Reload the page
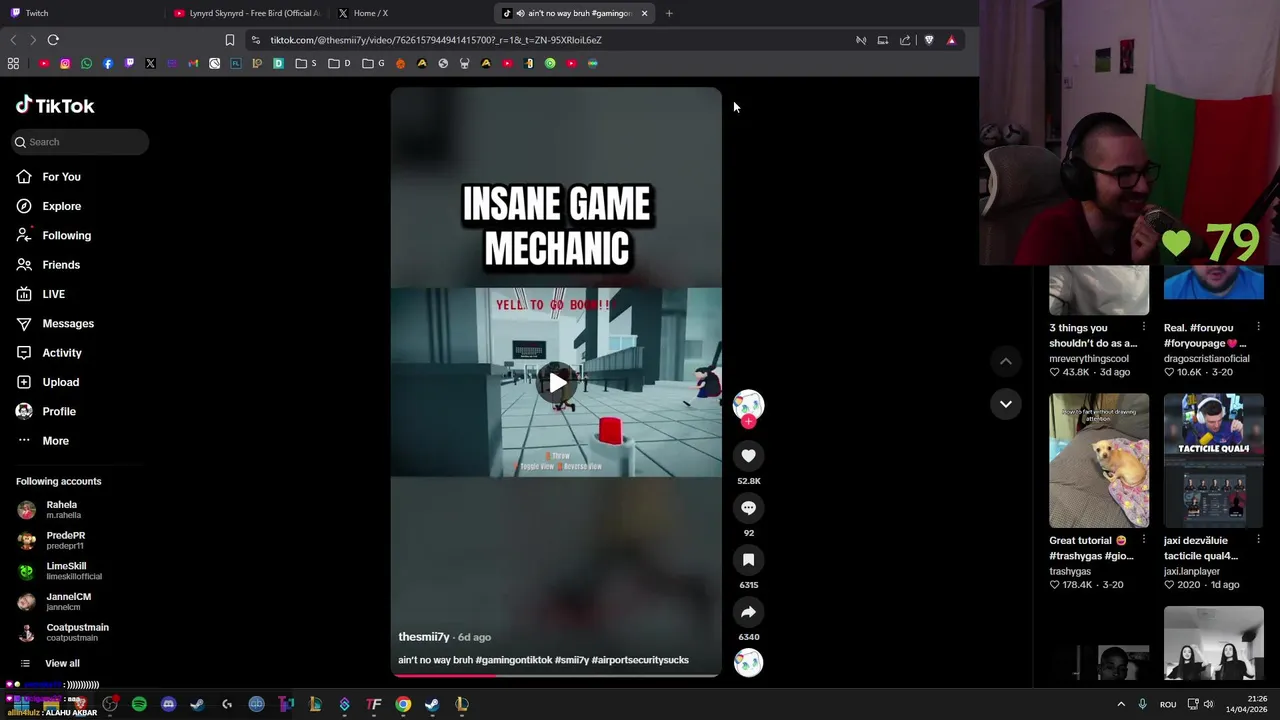 (53, 40)
